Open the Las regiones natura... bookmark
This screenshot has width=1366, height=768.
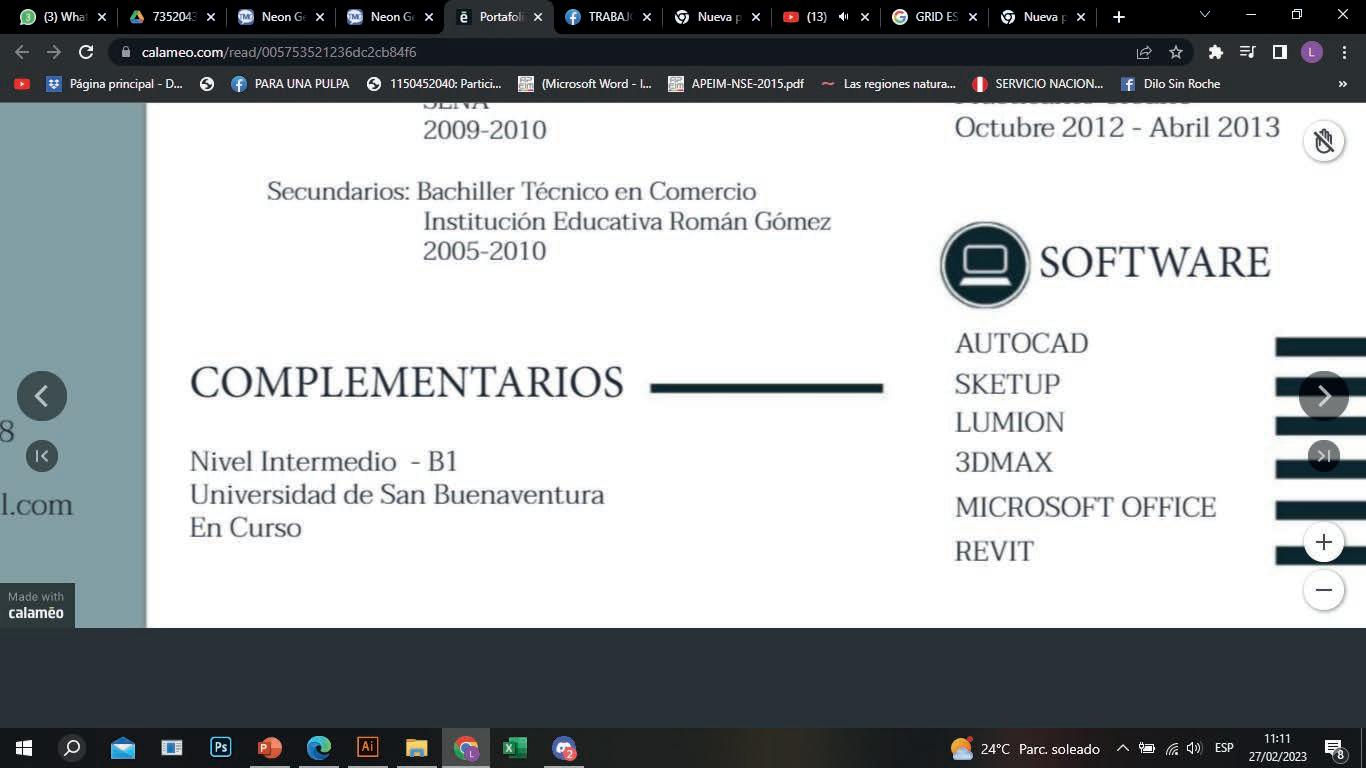point(888,84)
